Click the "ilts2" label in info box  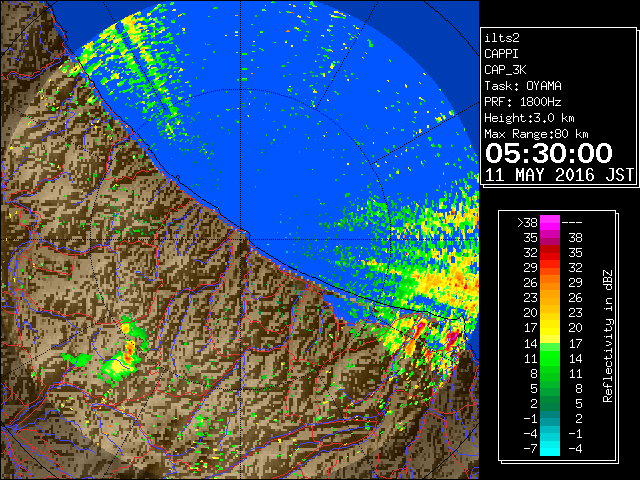pos(502,38)
